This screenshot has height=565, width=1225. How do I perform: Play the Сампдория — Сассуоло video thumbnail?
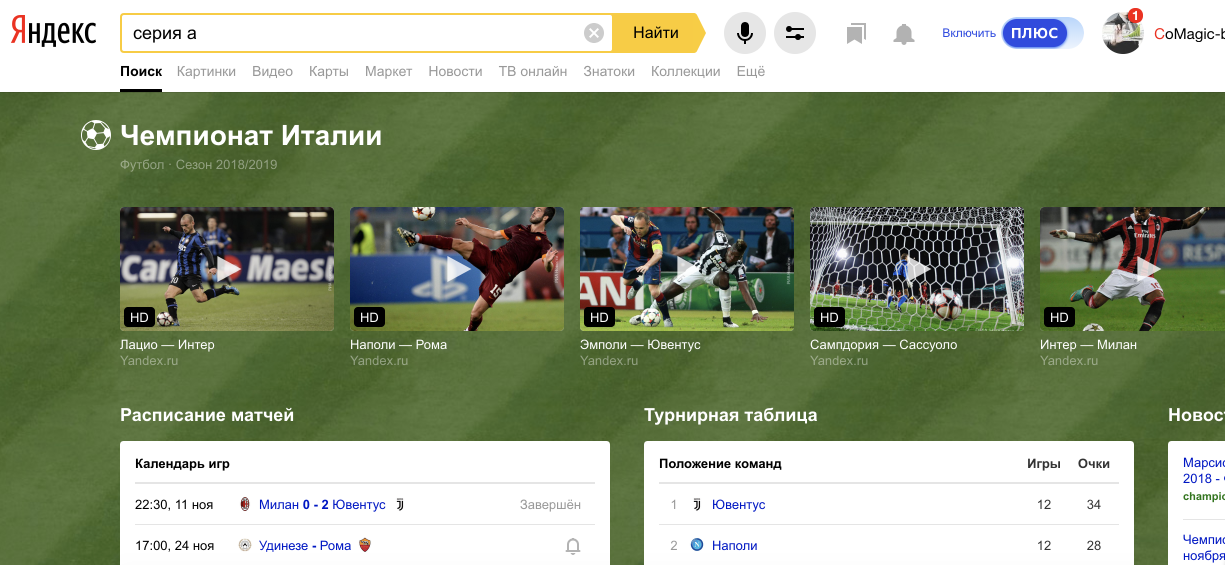tap(917, 269)
